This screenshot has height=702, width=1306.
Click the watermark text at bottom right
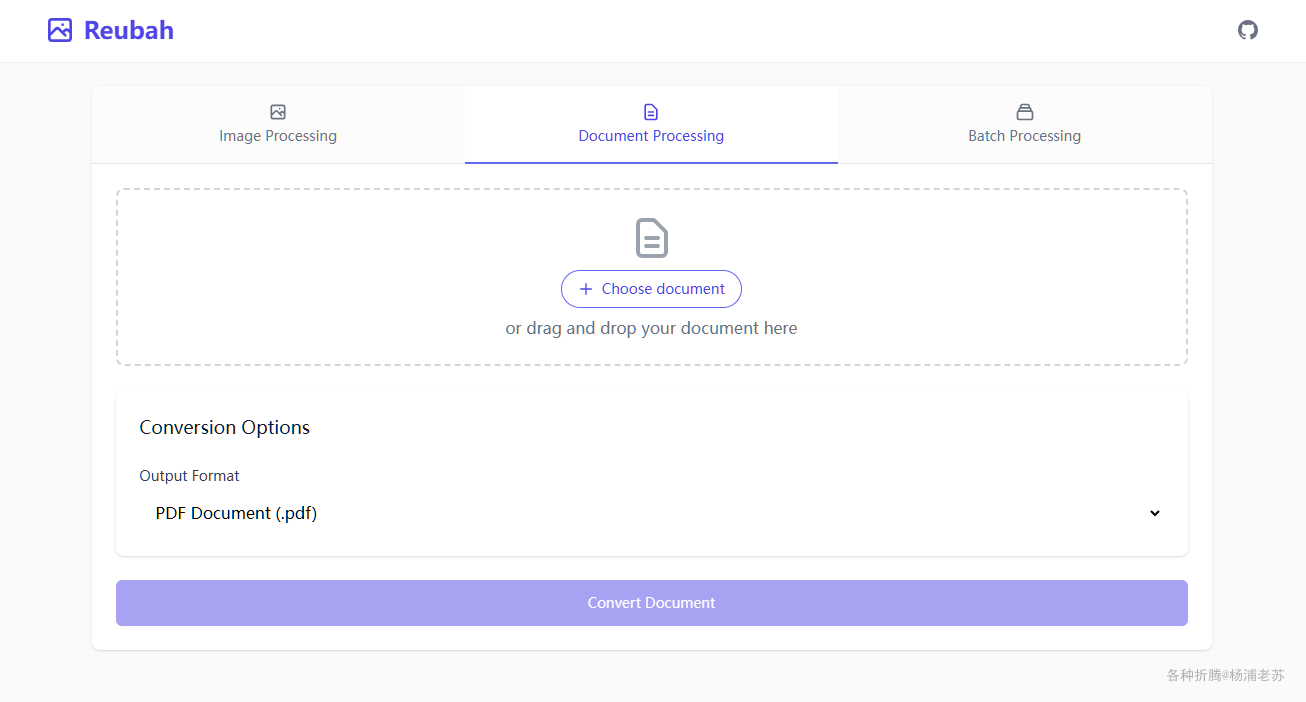coord(1225,675)
